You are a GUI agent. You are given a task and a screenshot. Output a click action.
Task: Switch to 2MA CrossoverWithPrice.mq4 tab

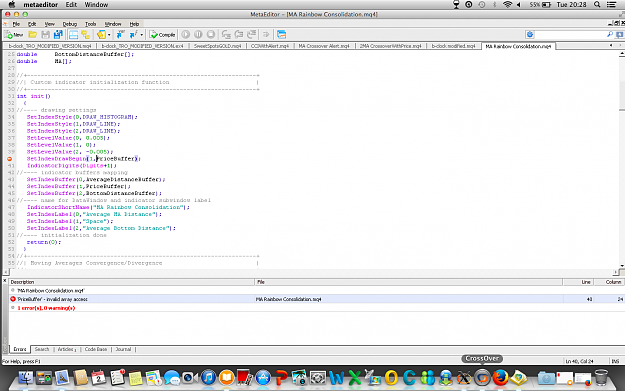tap(390, 46)
